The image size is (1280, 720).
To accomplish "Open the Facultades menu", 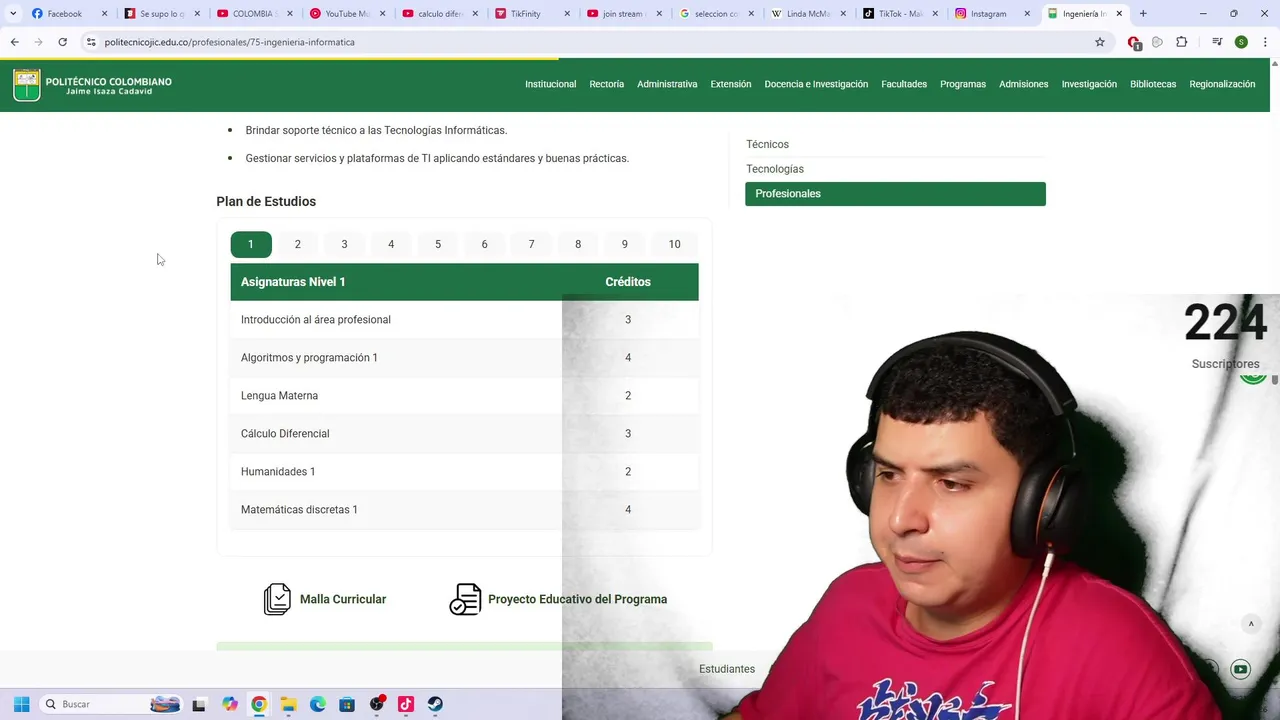I will (x=904, y=84).
